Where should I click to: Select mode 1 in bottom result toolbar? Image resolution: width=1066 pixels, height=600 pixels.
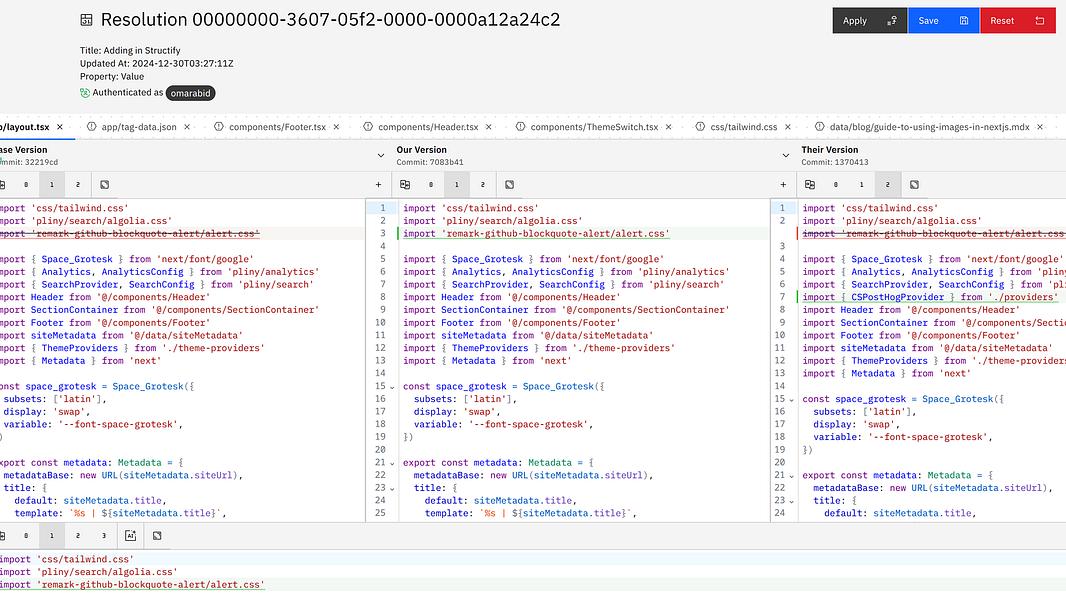coord(52,536)
